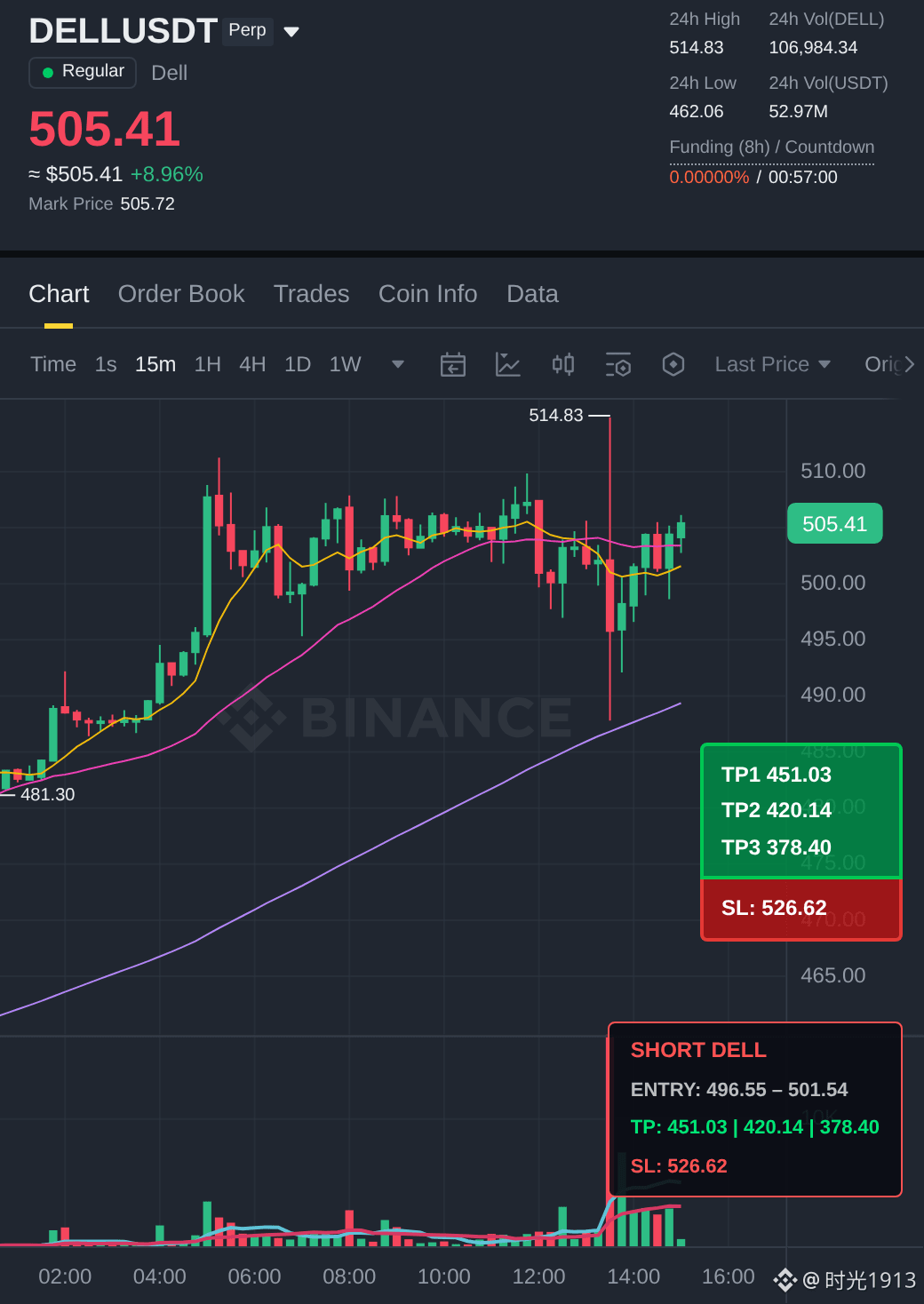Expand more time intervals dropdown arrow
Image resolution: width=924 pixels, height=1304 pixels.
click(398, 364)
